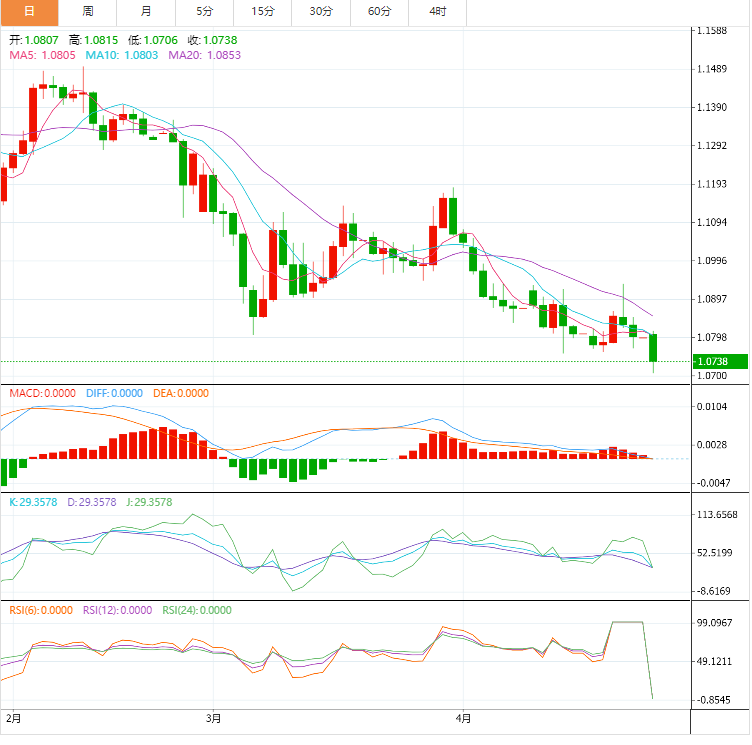Viewport: 752px width, 745px height.
Task: Click the 1.0700 price axis label
Action: coord(712,376)
